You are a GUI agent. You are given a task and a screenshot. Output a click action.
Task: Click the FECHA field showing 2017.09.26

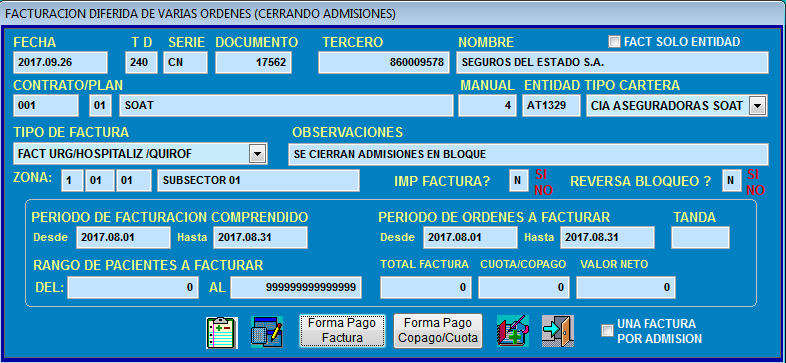click(x=60, y=63)
